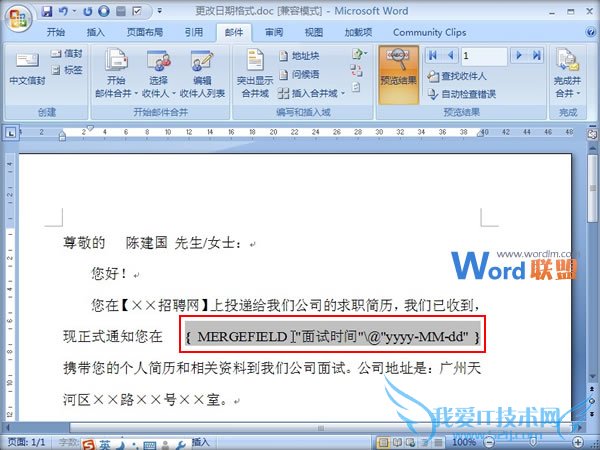Click the 100% zoom level
The image size is (600, 450).
coord(464,443)
